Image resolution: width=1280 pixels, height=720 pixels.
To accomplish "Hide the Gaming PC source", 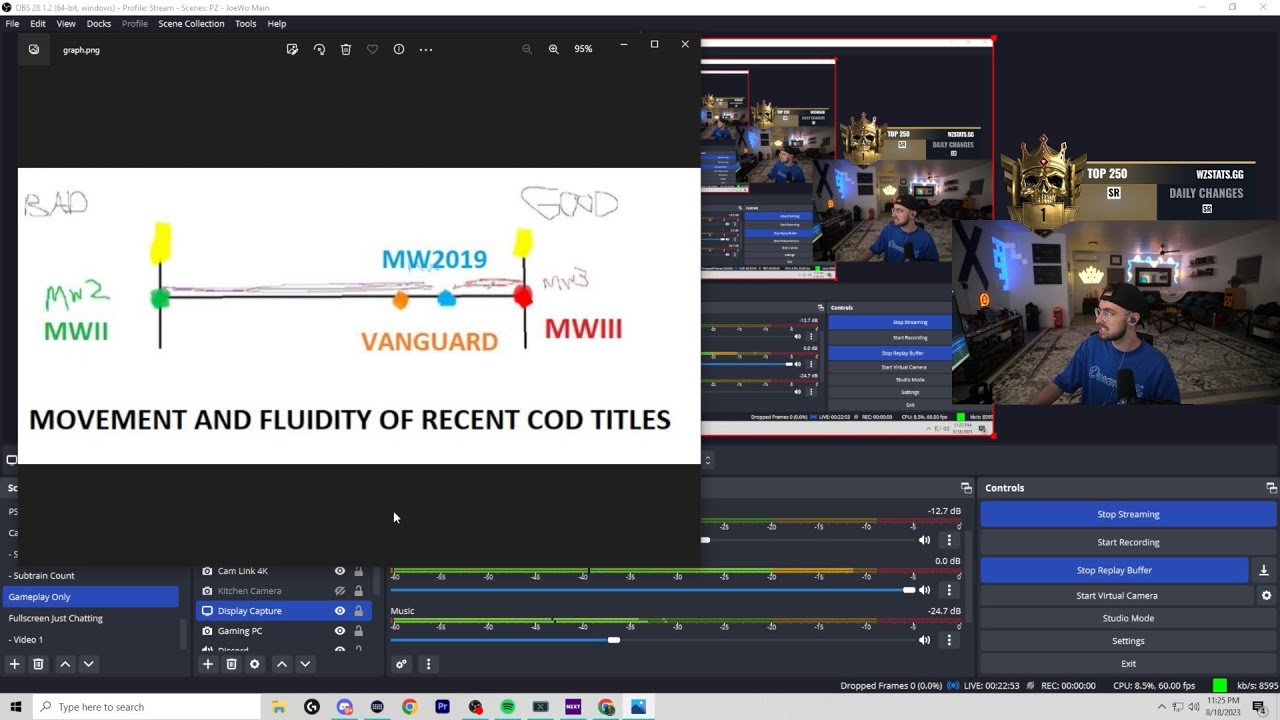I will pos(340,631).
